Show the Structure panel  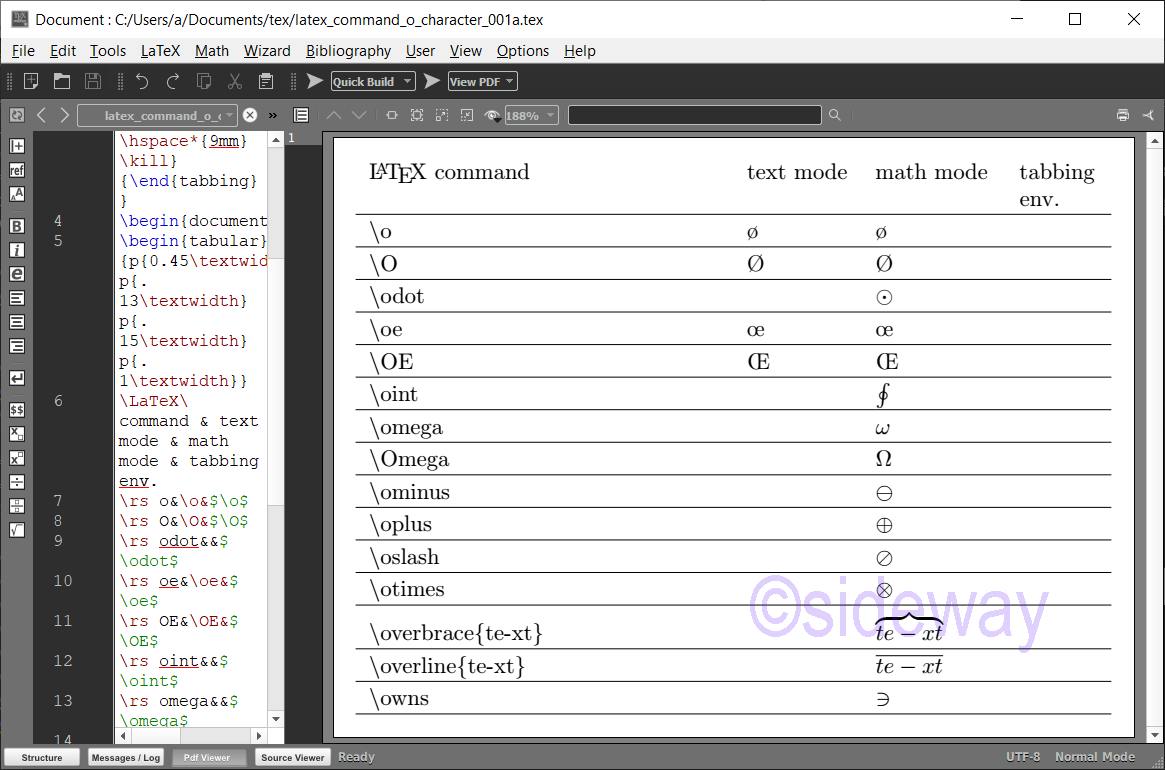click(42, 757)
